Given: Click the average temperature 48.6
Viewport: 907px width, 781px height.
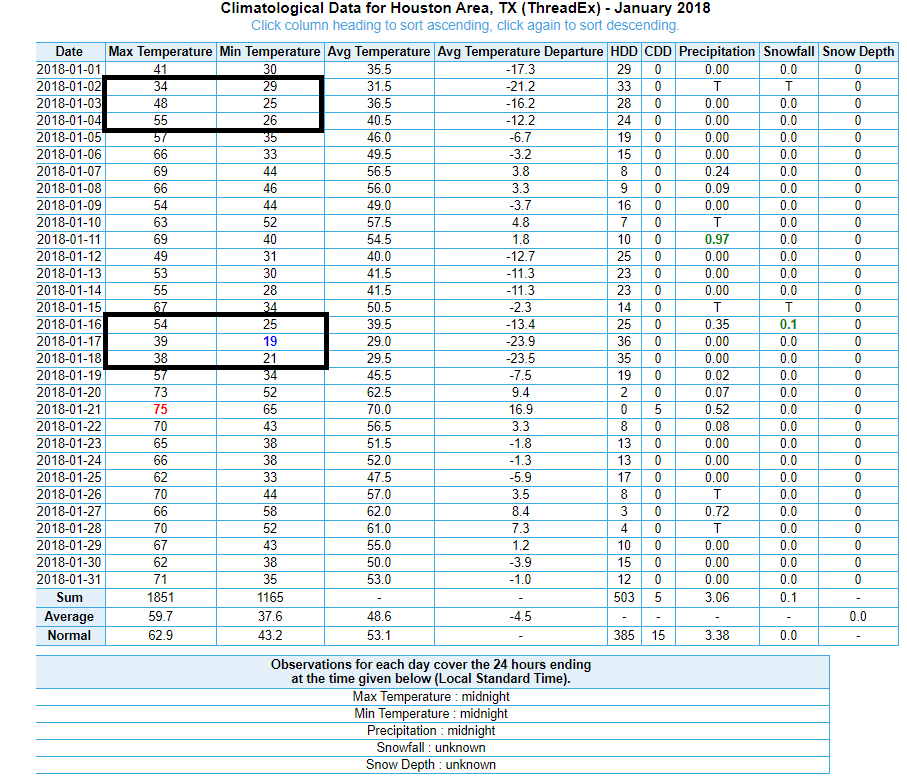Looking at the screenshot, I should coord(379,617).
